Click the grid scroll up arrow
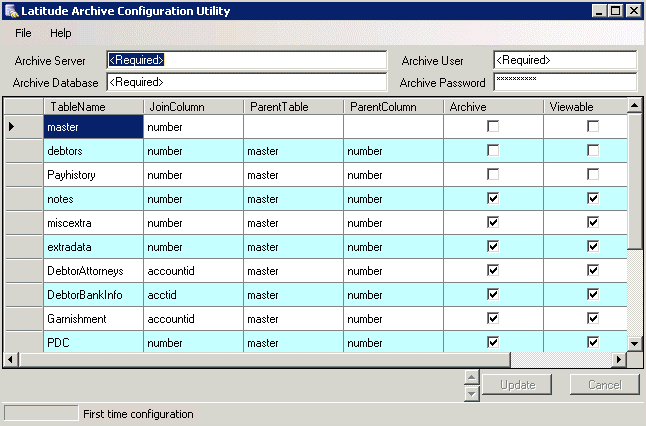 [x=634, y=106]
